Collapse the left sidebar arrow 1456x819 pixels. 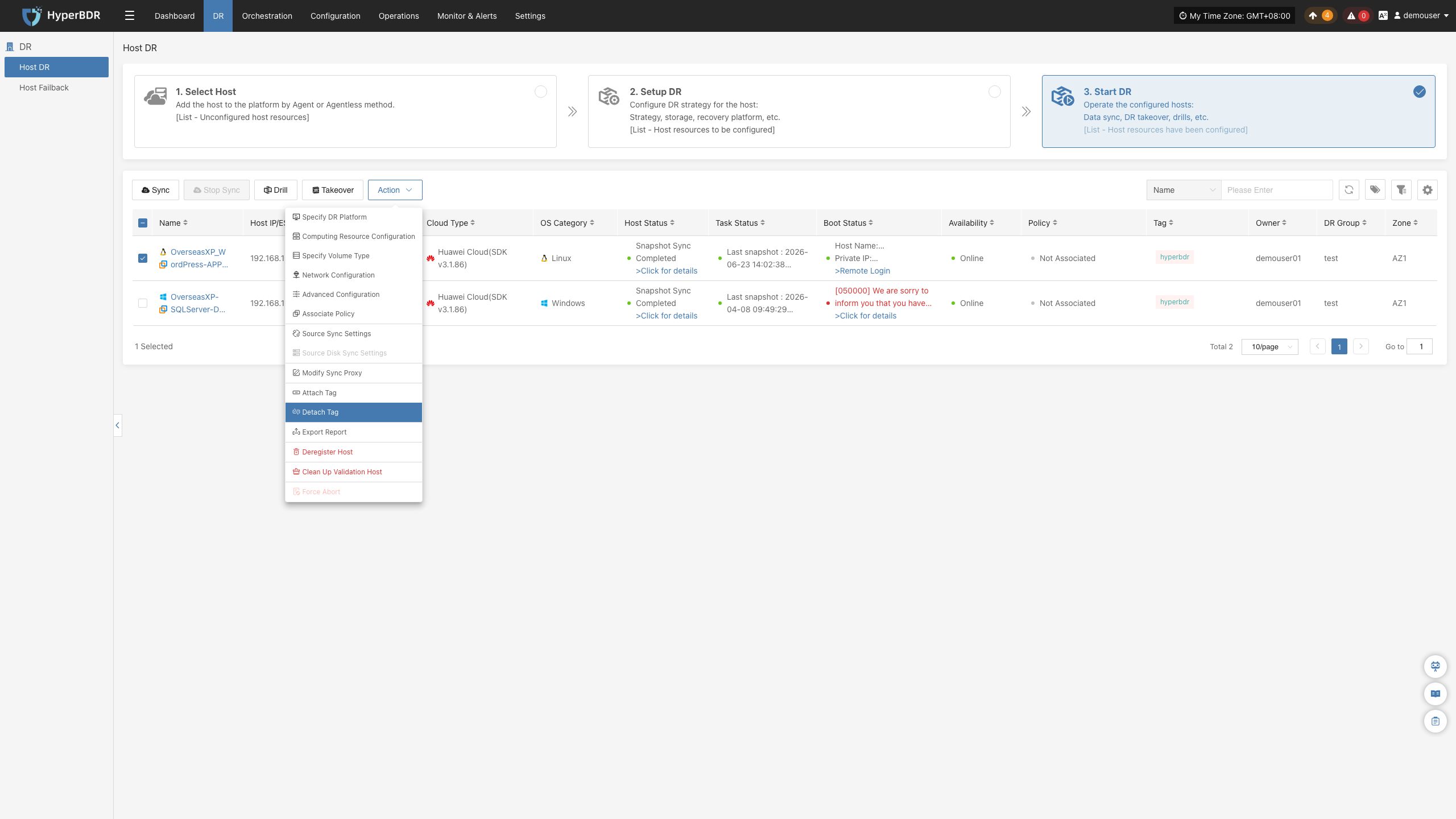pyautogui.click(x=118, y=425)
